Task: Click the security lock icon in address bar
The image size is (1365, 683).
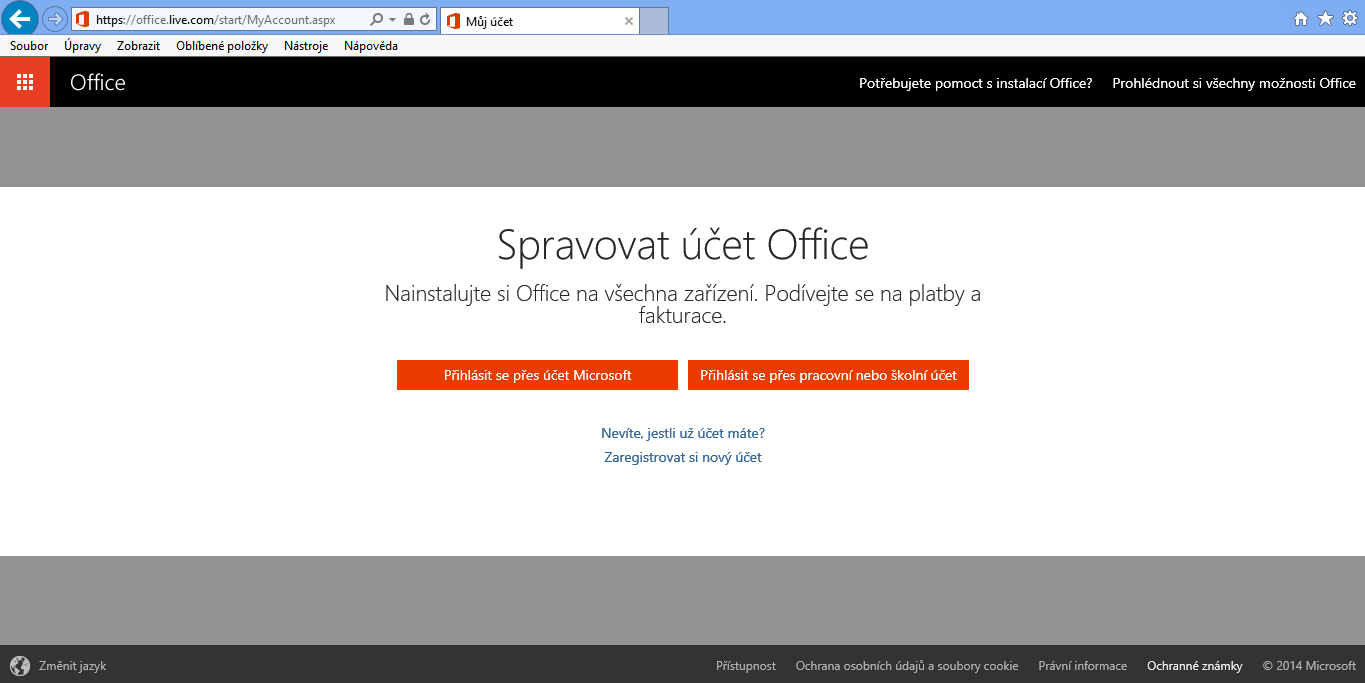Action: coord(408,19)
